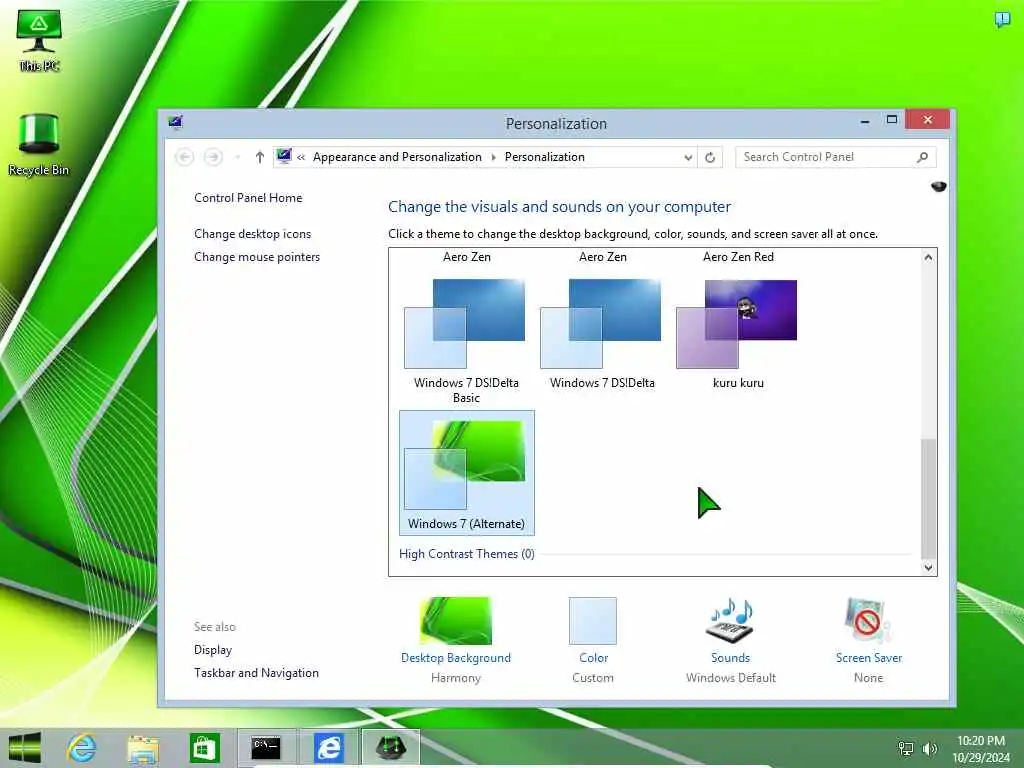Image resolution: width=1024 pixels, height=768 pixels.
Task: Open the Screen Saver icon
Action: click(x=868, y=620)
